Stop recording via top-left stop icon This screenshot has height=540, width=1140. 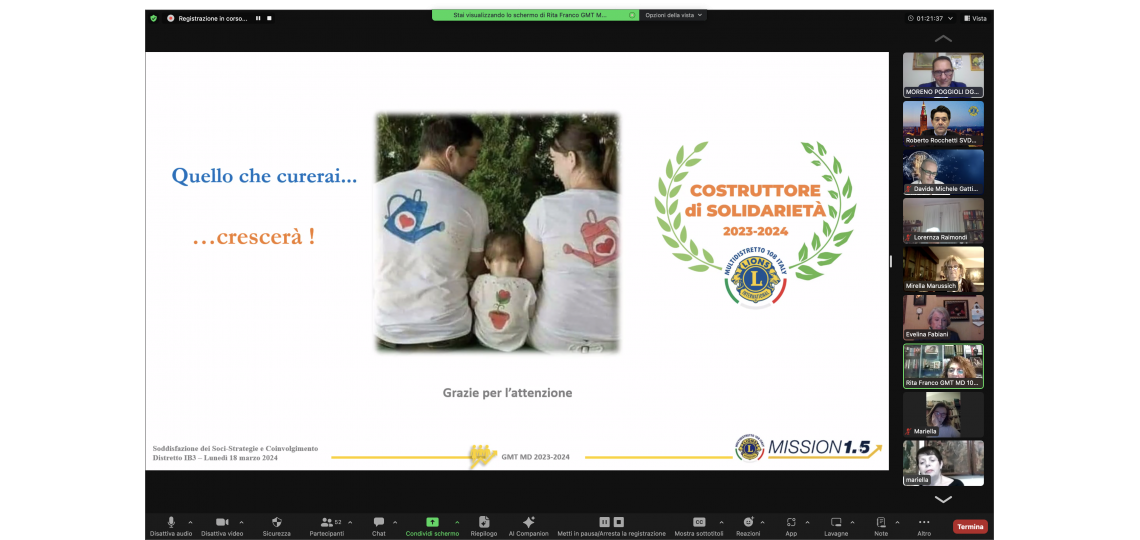pos(269,18)
